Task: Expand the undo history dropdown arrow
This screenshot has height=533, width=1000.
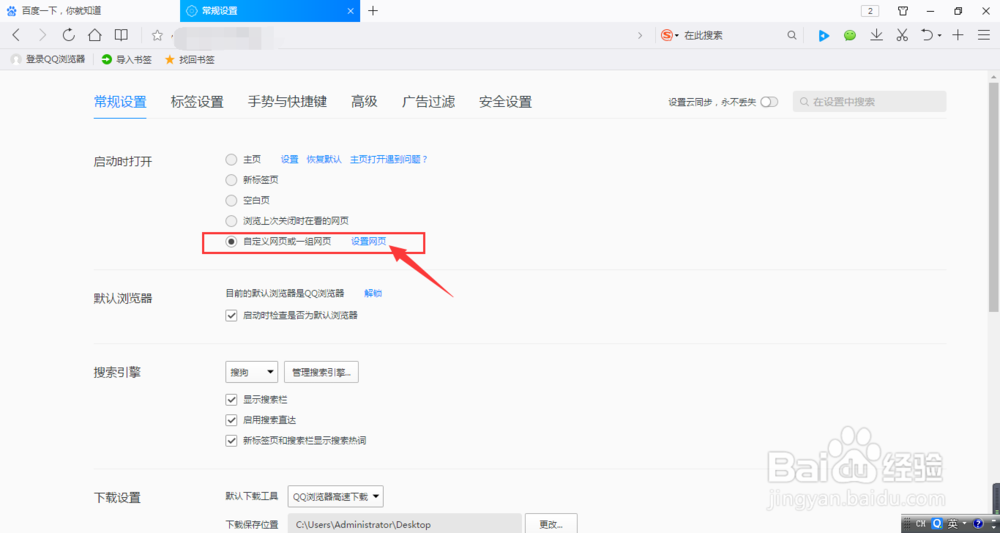Action: click(939, 36)
